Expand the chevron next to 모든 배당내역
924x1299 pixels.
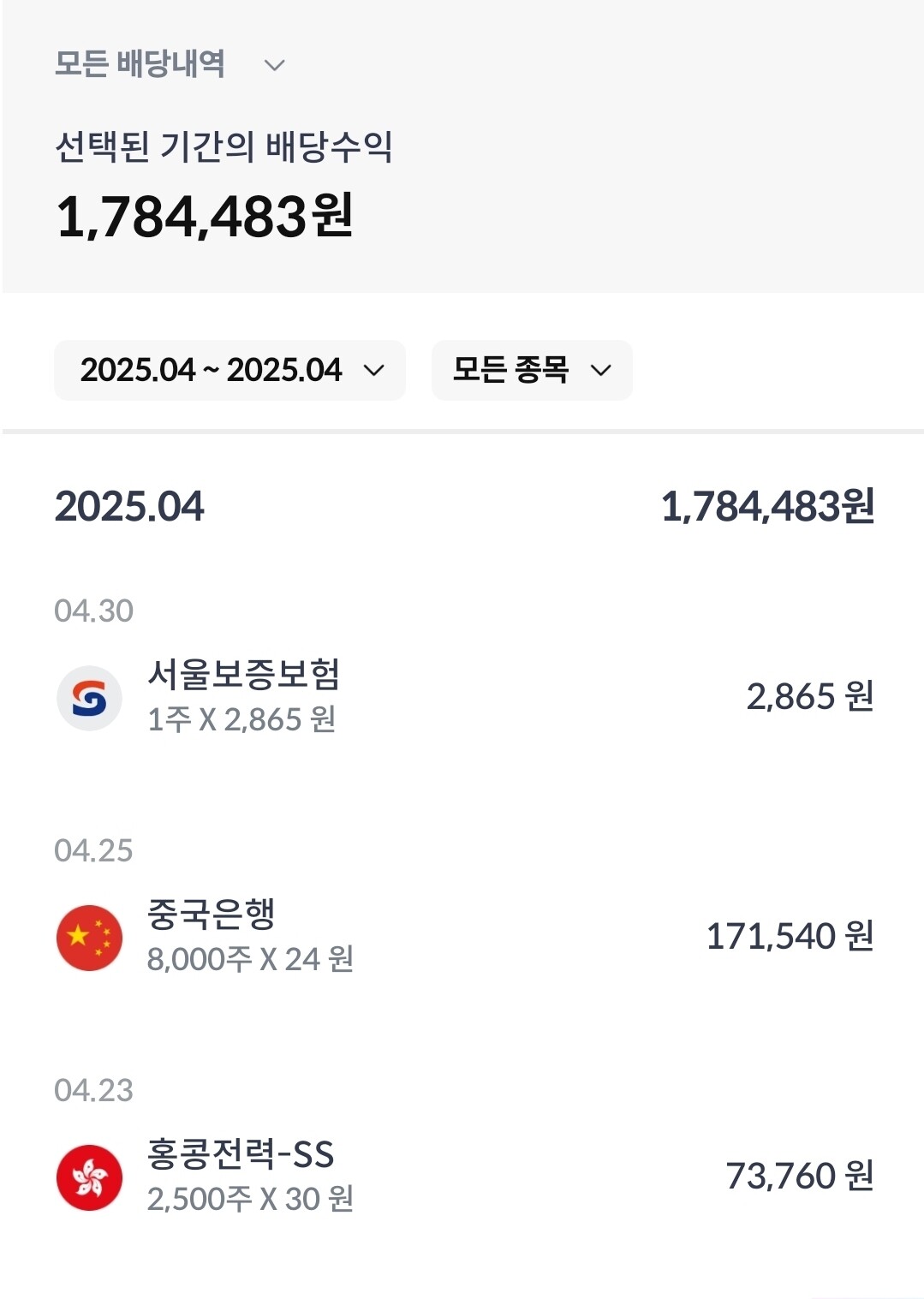coord(274,65)
